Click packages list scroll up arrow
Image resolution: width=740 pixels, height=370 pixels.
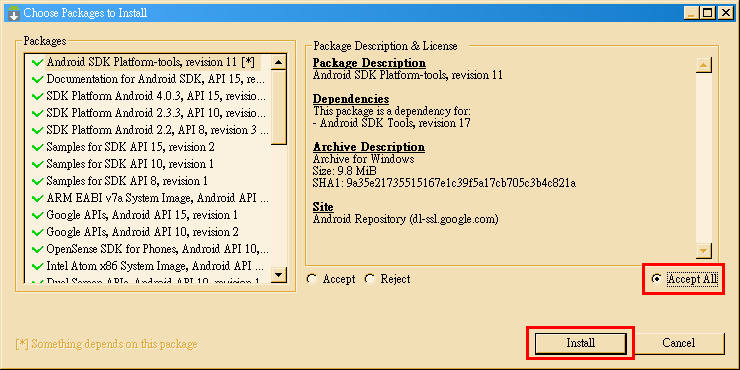pos(279,62)
